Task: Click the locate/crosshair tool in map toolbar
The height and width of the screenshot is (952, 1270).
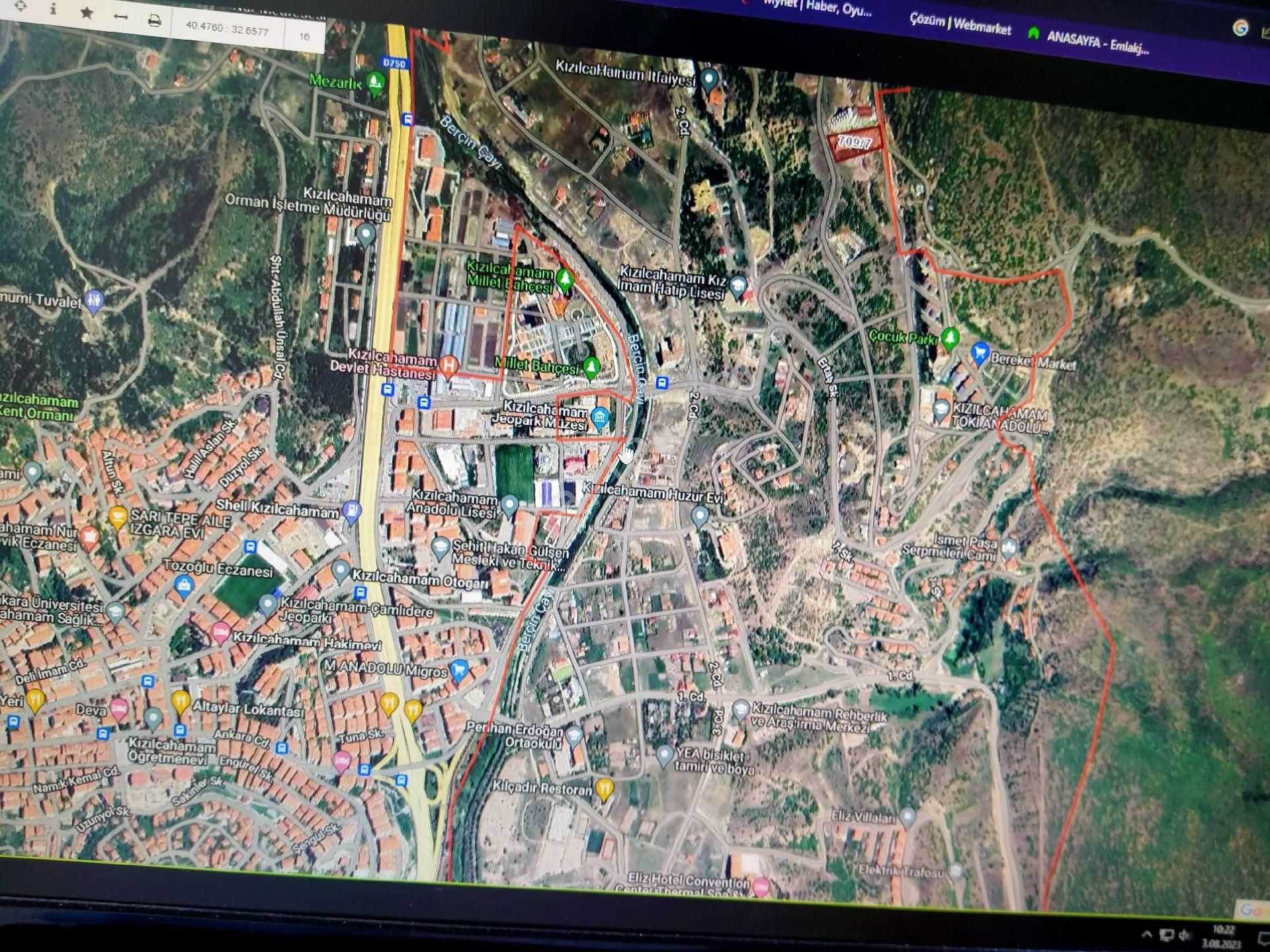Action: pyautogui.click(x=20, y=6)
